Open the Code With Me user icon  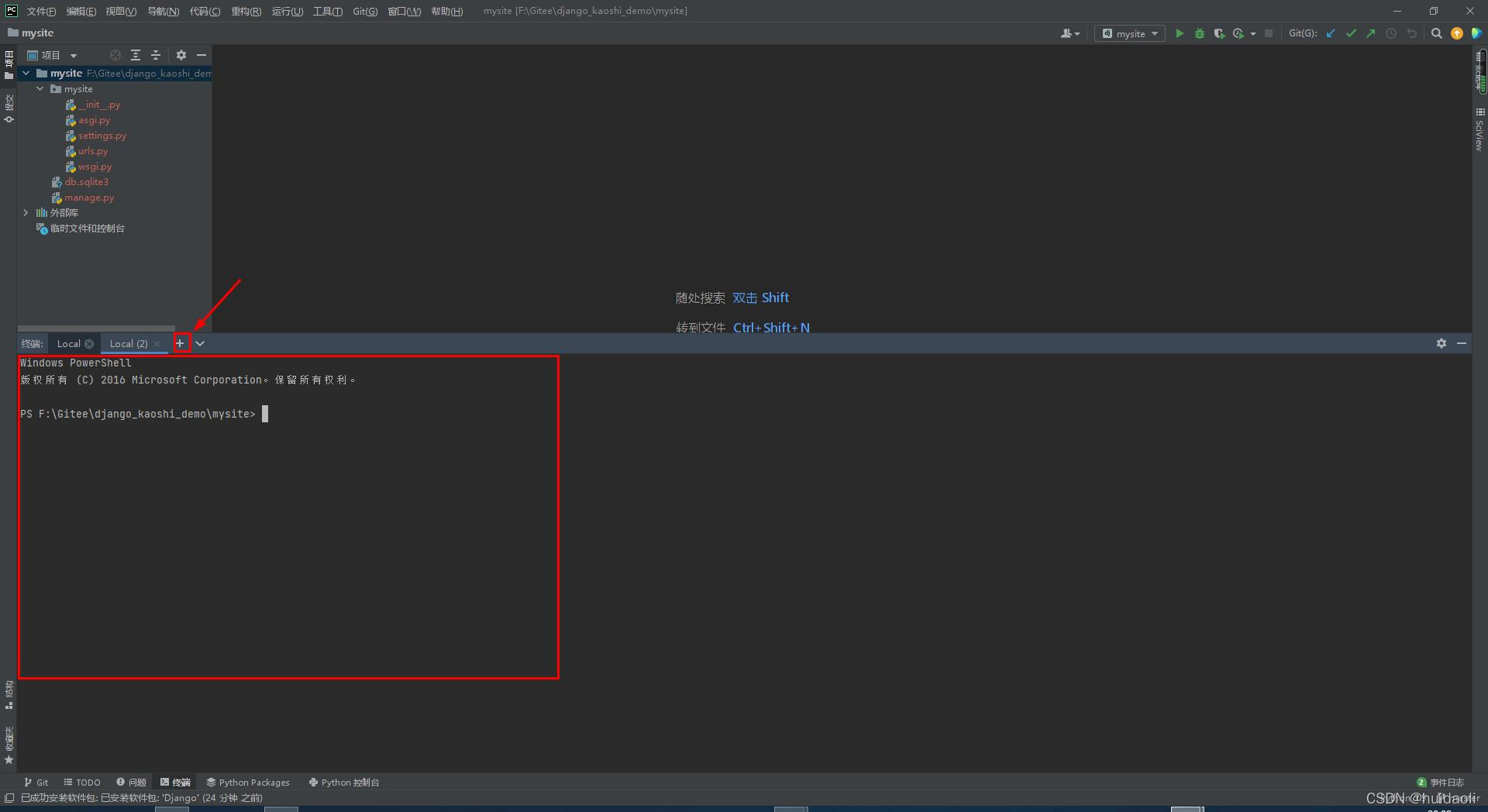[x=1069, y=33]
